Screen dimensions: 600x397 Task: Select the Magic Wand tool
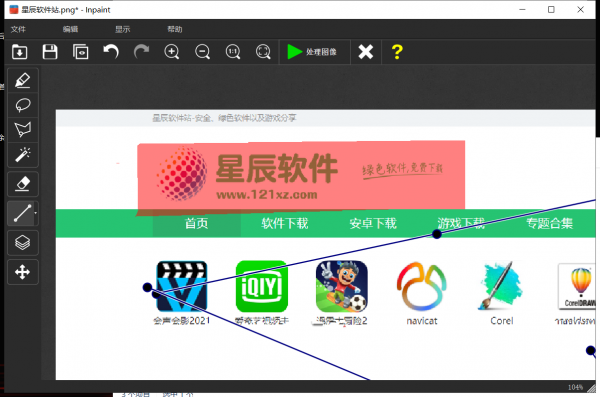coord(23,155)
